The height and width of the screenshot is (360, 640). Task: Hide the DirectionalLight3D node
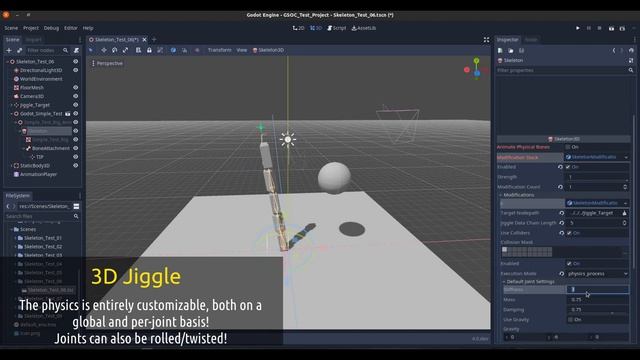[76, 70]
